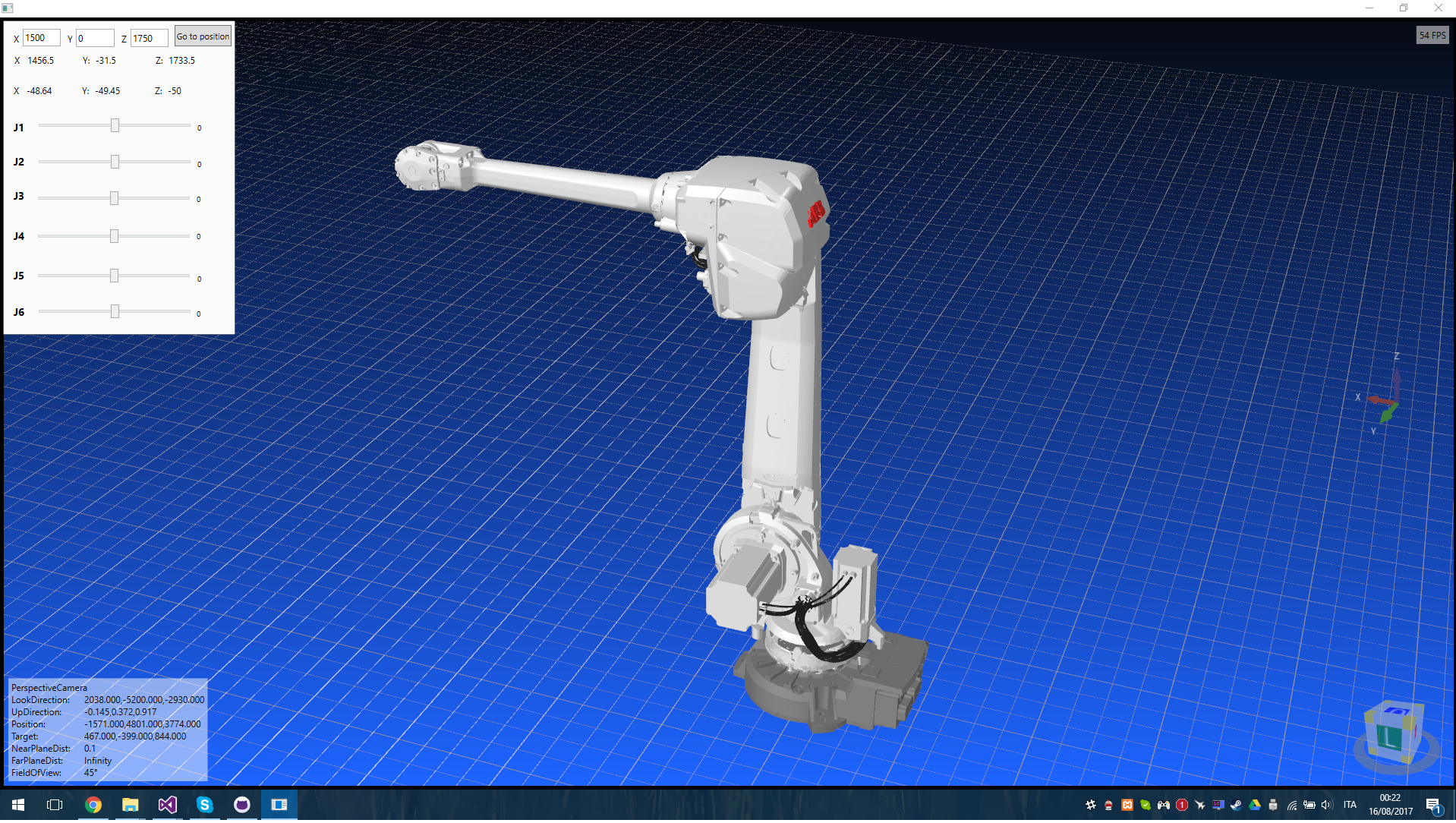This screenshot has height=823, width=1456.
Task: Click the Y coordinate input field
Action: click(x=95, y=38)
